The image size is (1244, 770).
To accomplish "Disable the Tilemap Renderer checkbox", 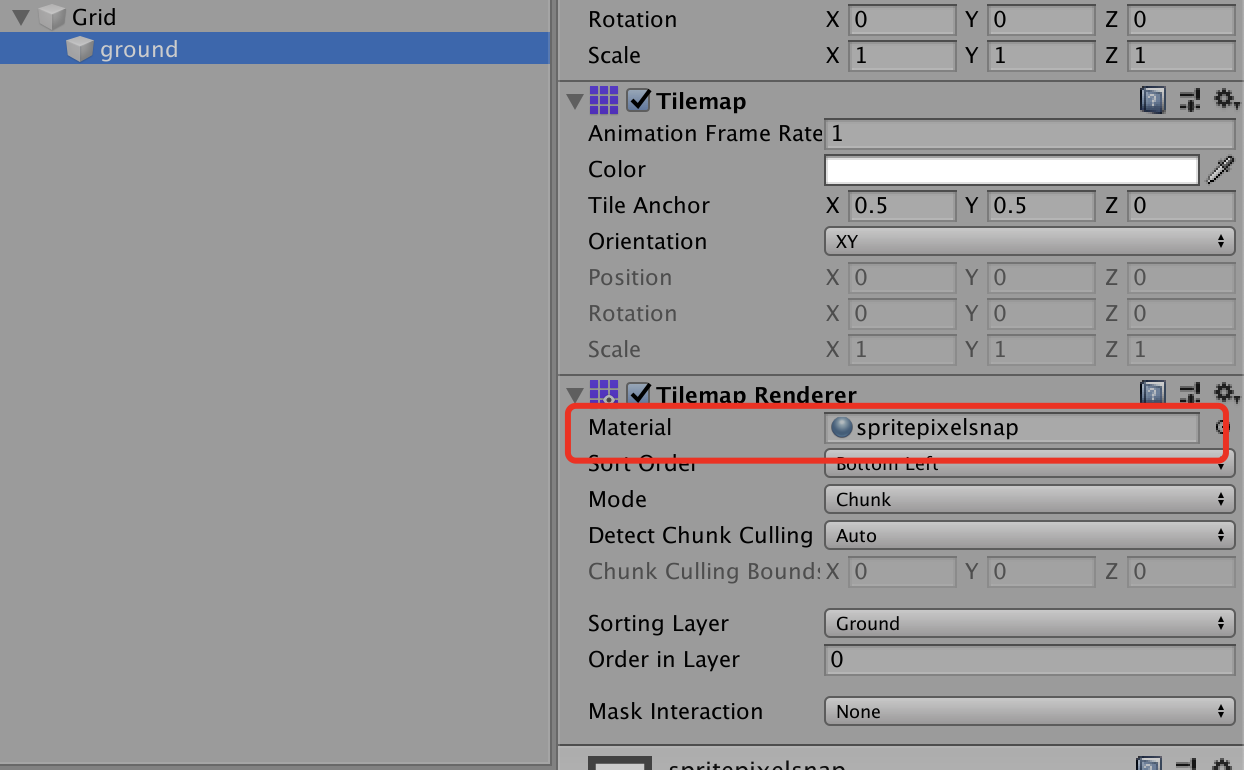I will [x=639, y=394].
